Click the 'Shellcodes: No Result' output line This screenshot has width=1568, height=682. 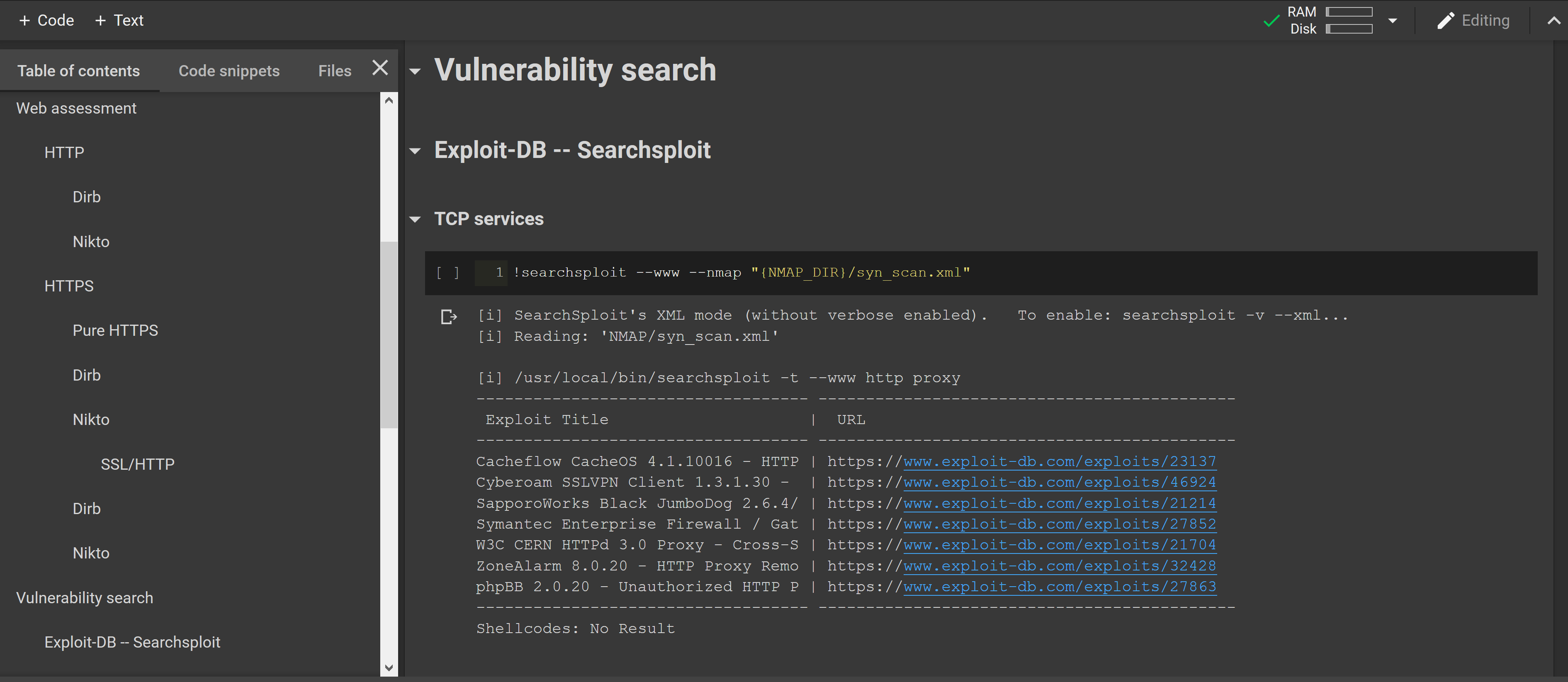pos(575,629)
